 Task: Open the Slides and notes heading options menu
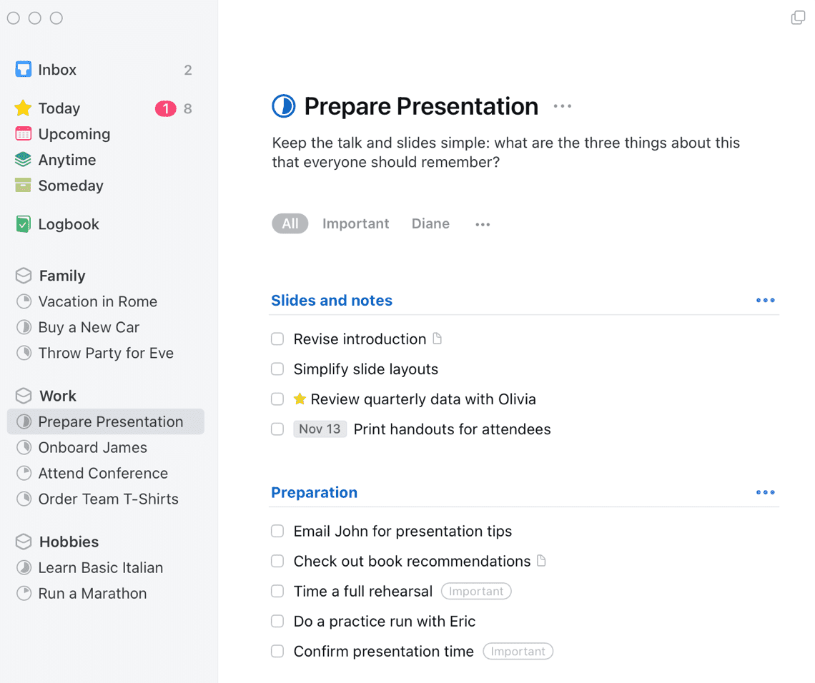click(765, 300)
